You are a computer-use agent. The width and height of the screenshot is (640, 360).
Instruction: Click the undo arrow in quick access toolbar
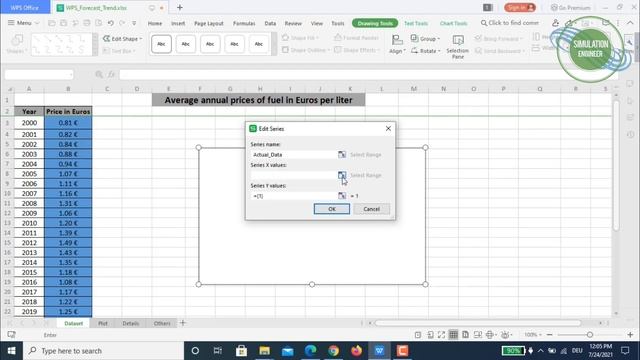[x=110, y=23]
